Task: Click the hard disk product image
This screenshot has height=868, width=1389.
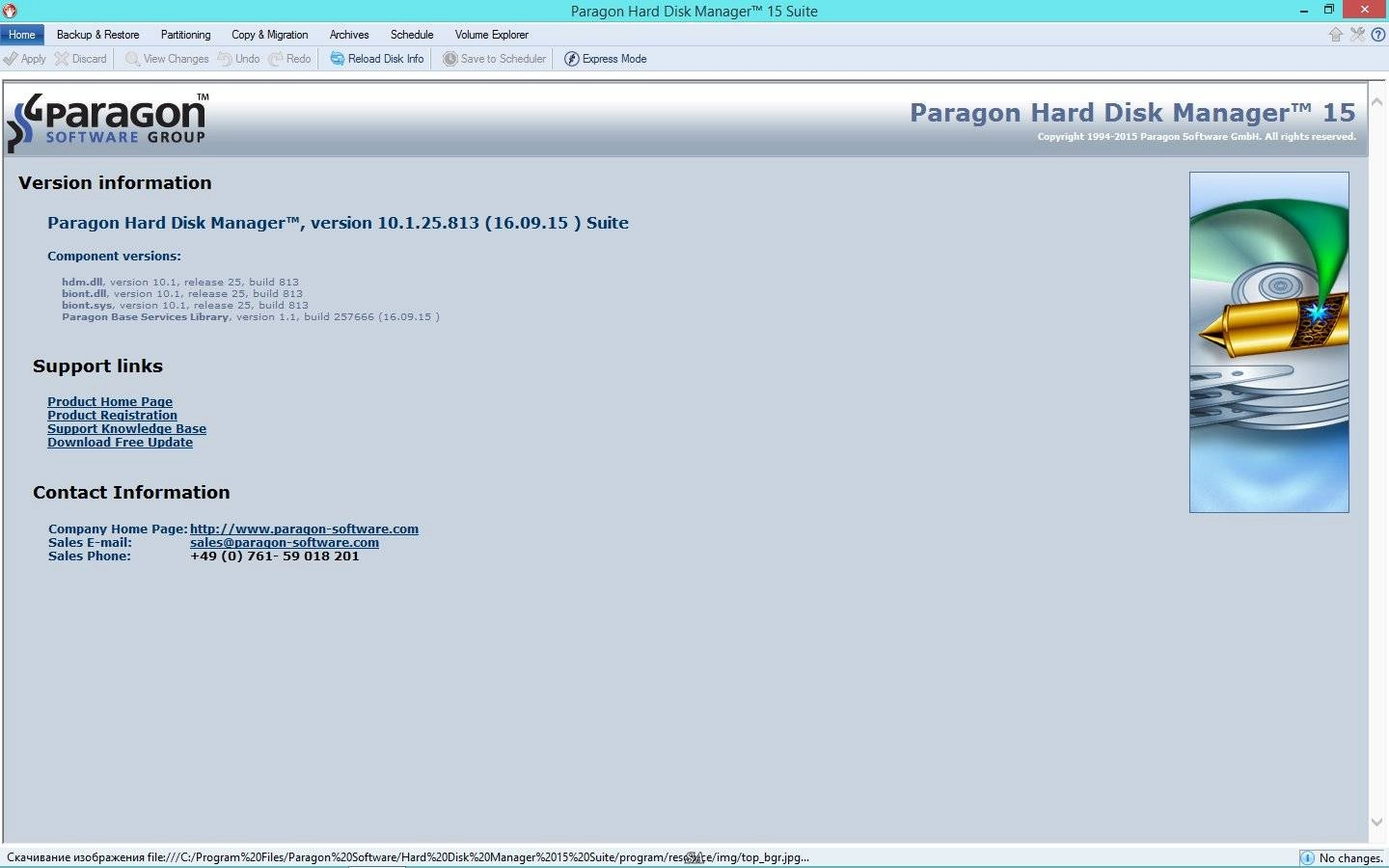Action: [x=1268, y=342]
